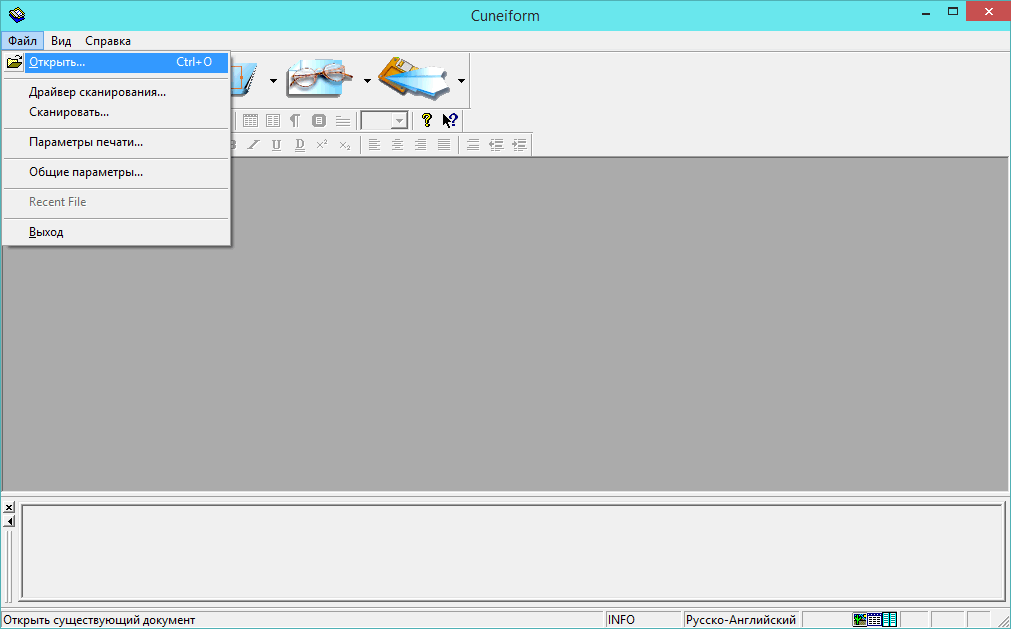1011x629 pixels.
Task: Click the align left icon
Action: coord(374,145)
